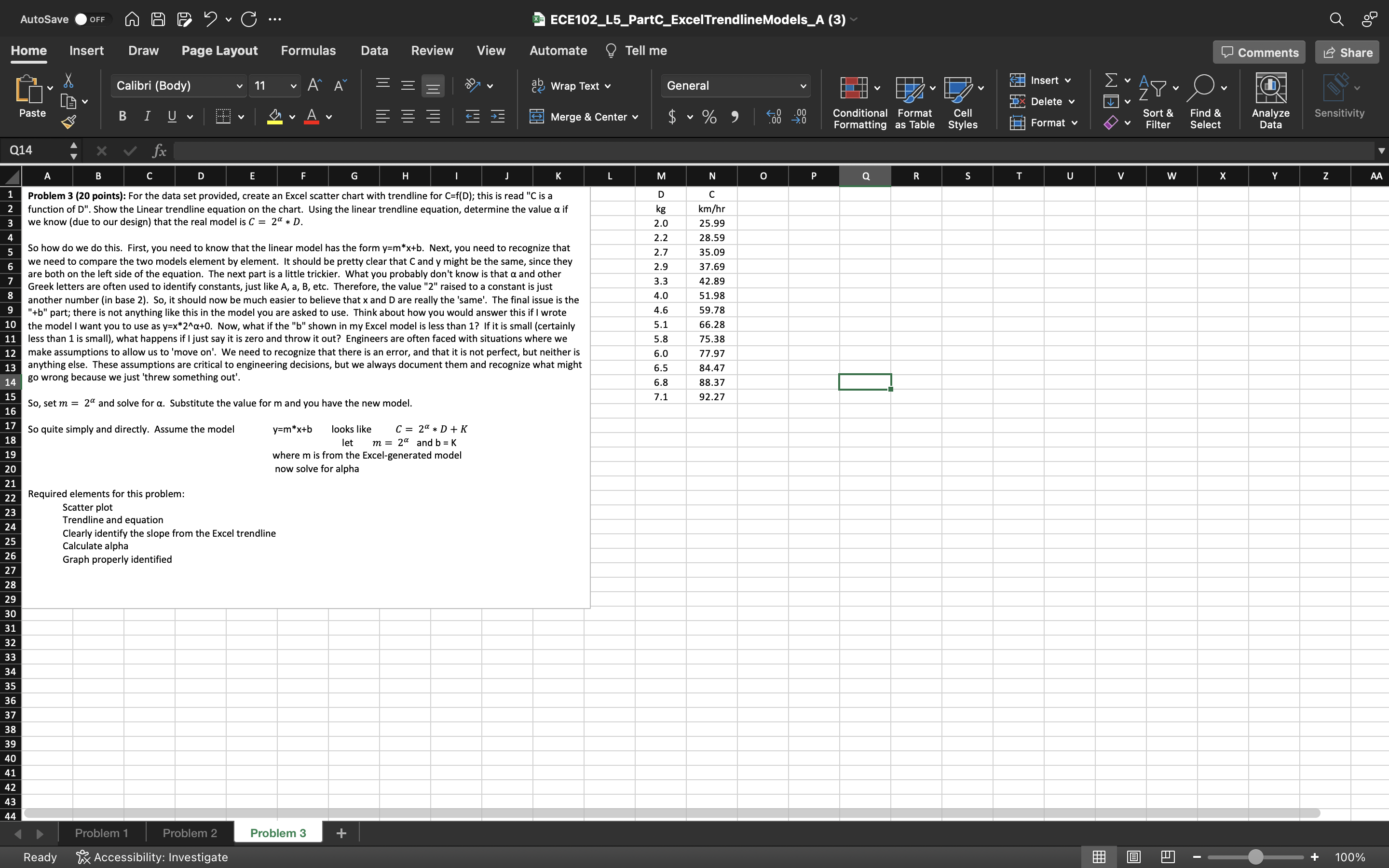Click the Cut scissors icon
Screen dimensions: 1389x868
point(68,81)
